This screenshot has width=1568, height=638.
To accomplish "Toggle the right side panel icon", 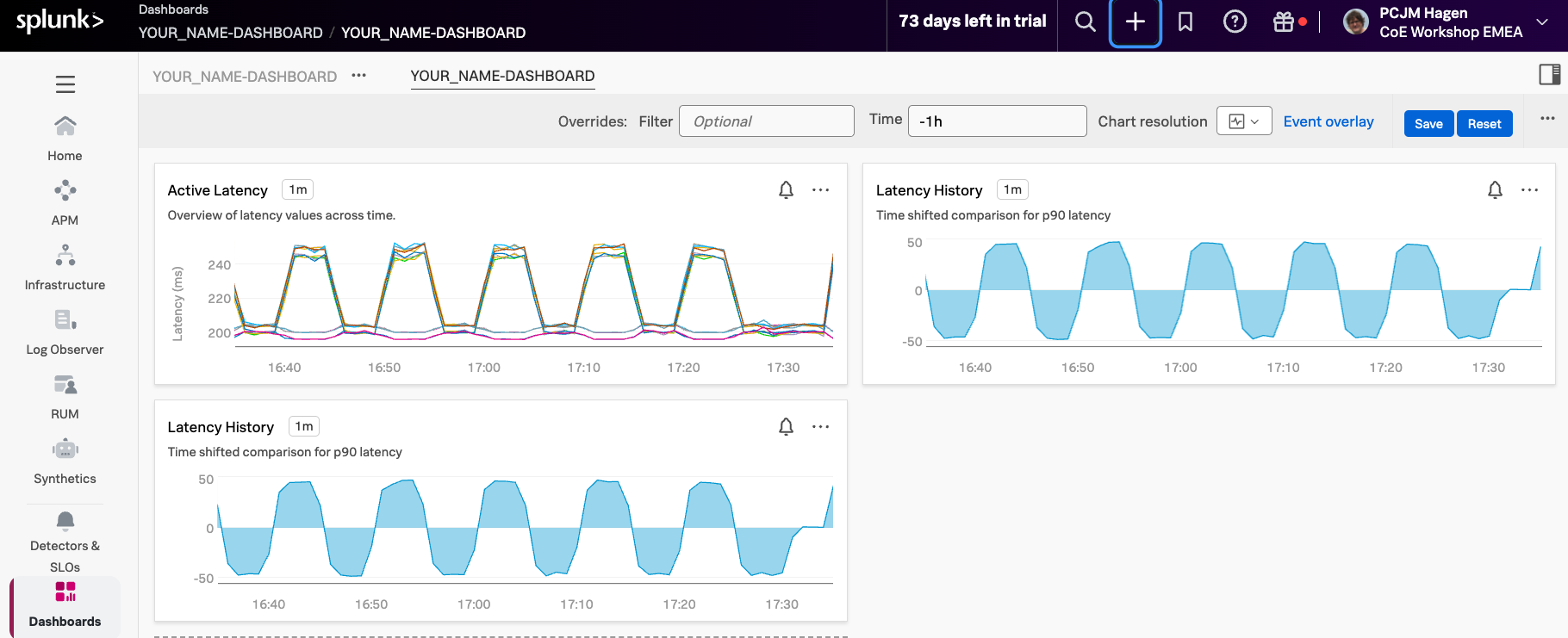I will 1549,75.
